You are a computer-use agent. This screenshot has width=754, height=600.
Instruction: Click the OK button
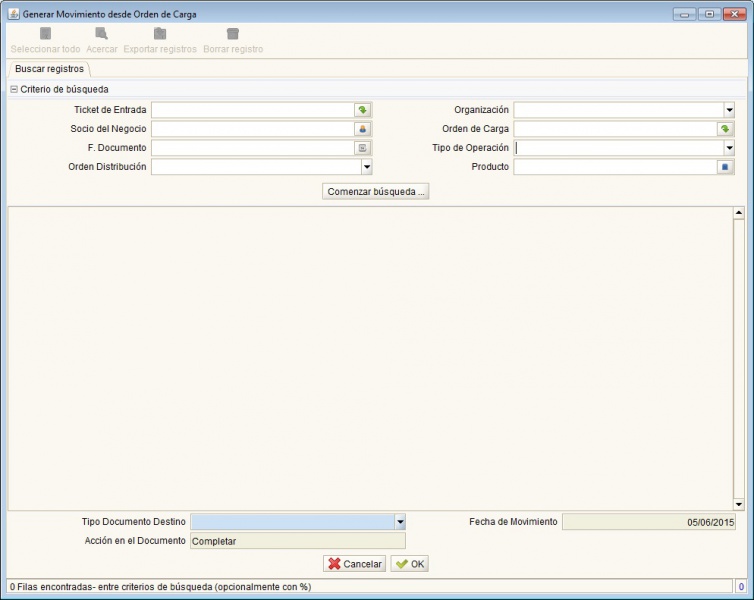pyautogui.click(x=410, y=564)
